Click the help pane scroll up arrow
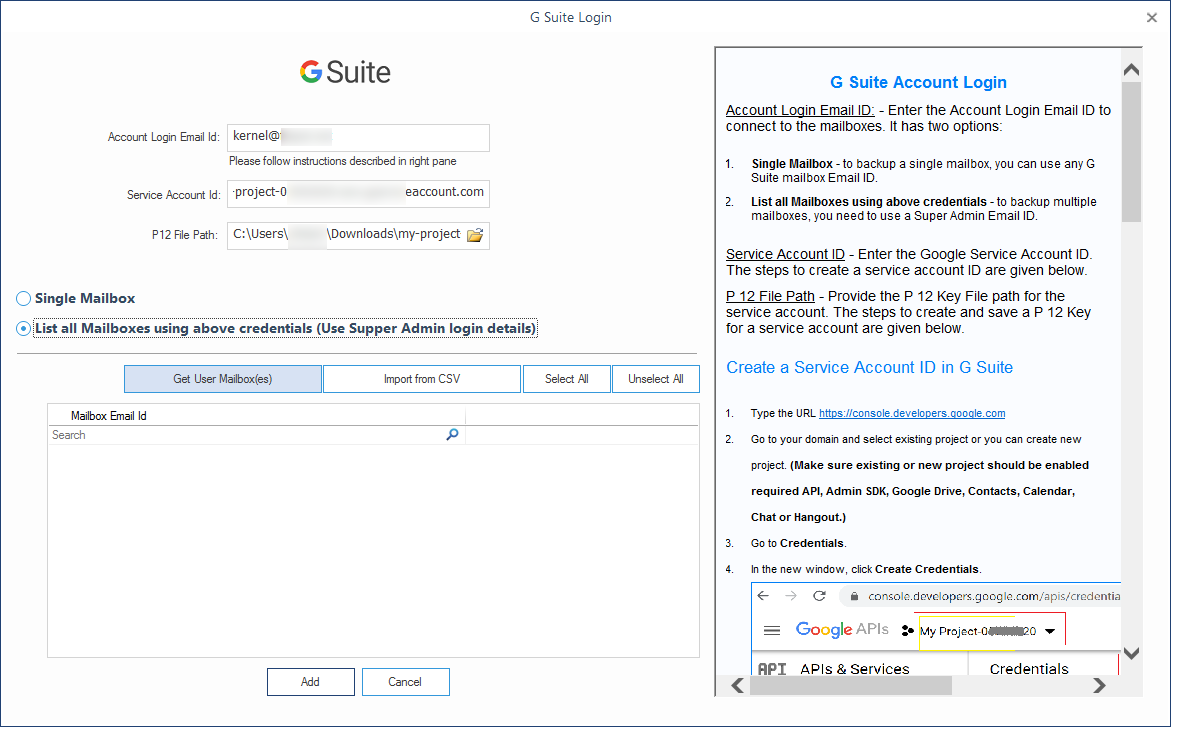 click(1132, 70)
